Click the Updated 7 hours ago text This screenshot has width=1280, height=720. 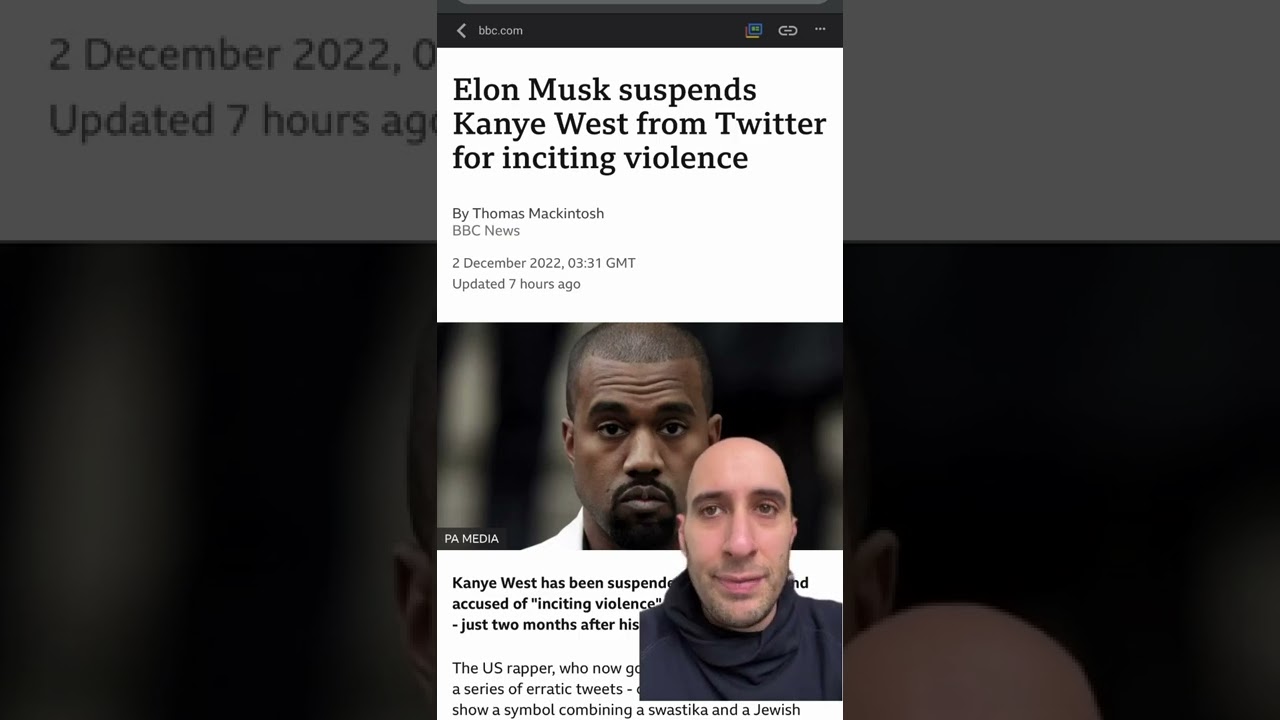coord(516,284)
